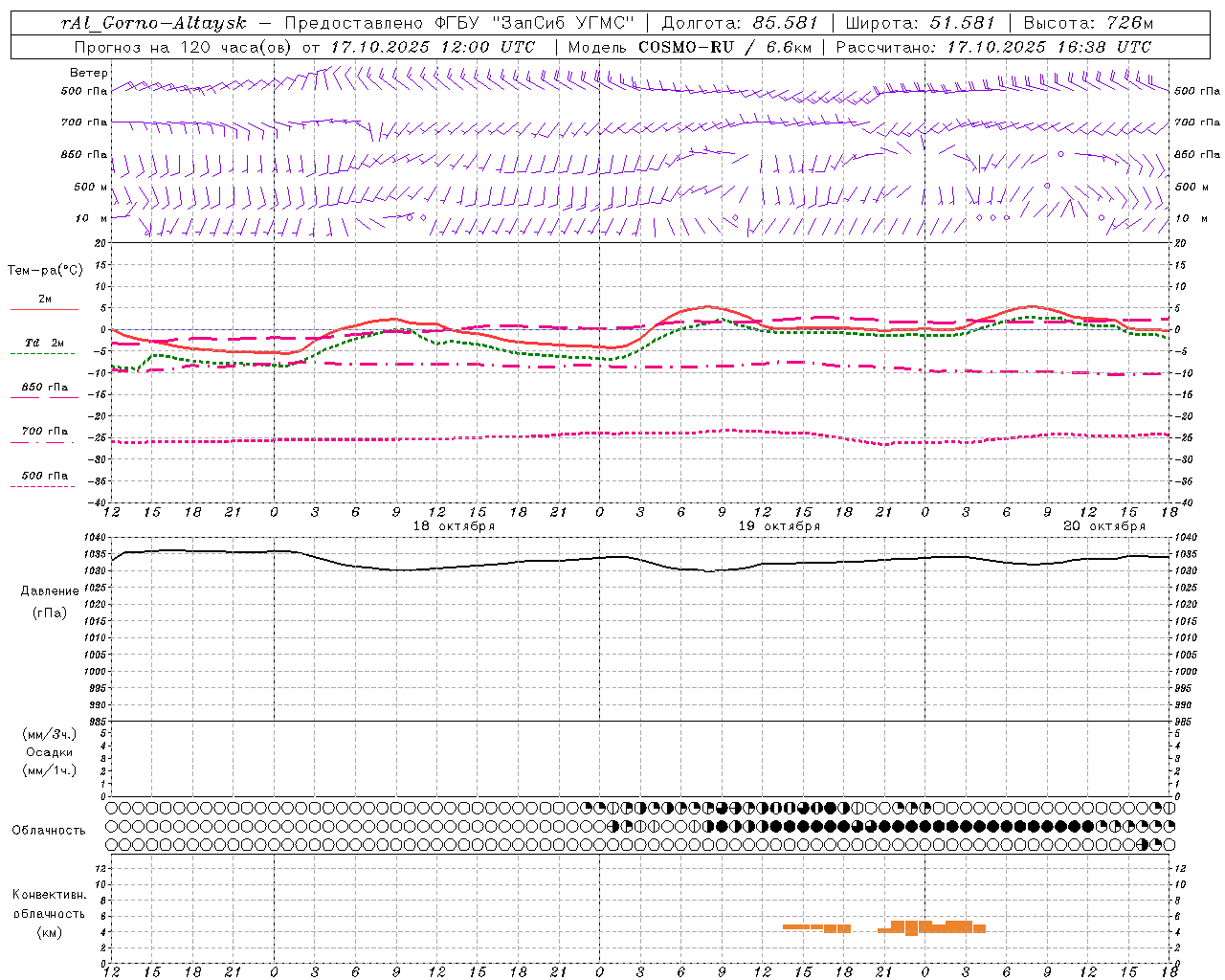Click the 'Высота: 726м' elevation field
The width and height of the screenshot is (1225, 980).
(x=1088, y=23)
